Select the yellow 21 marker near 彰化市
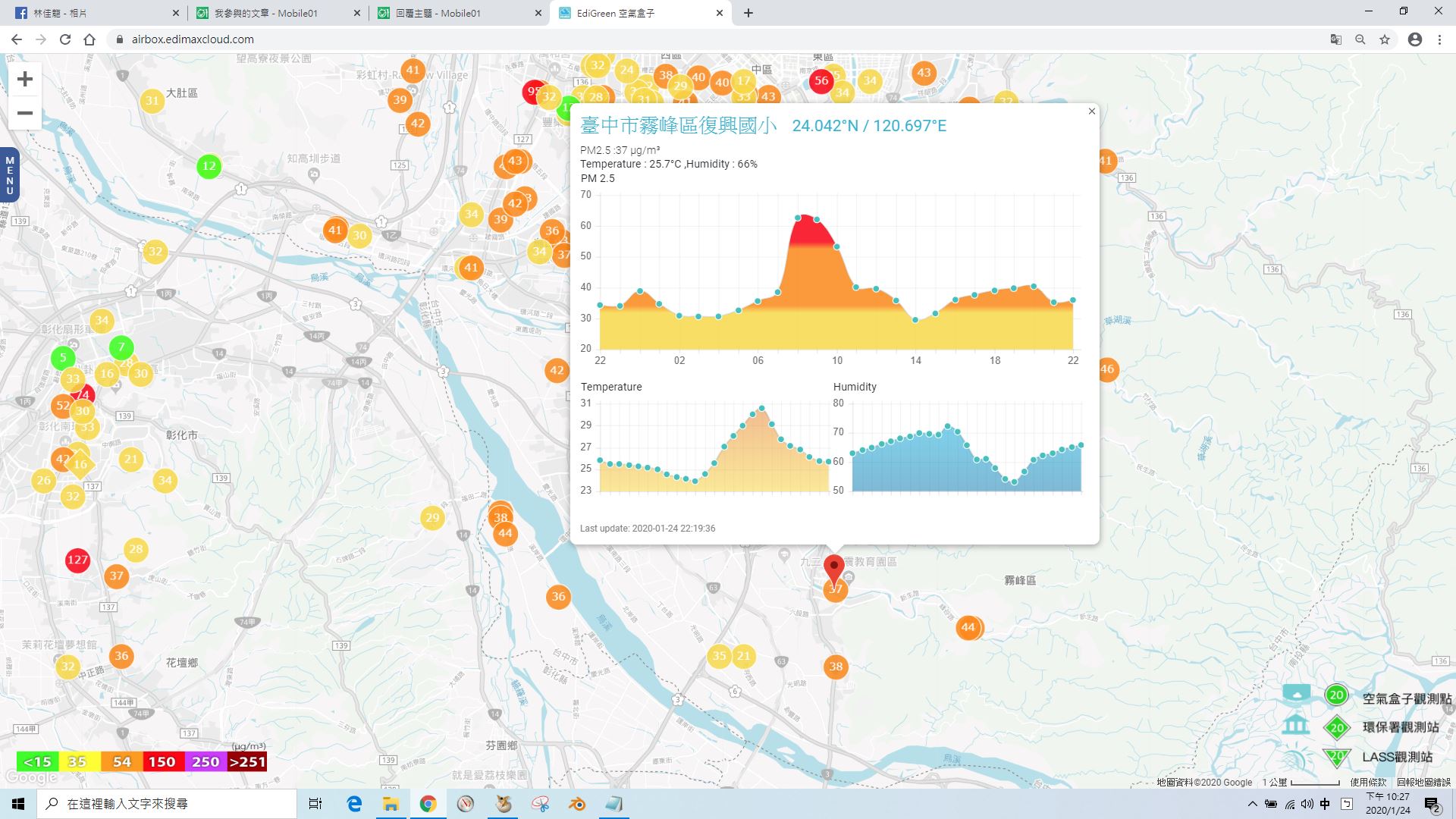This screenshot has width=1456, height=819. click(x=131, y=459)
